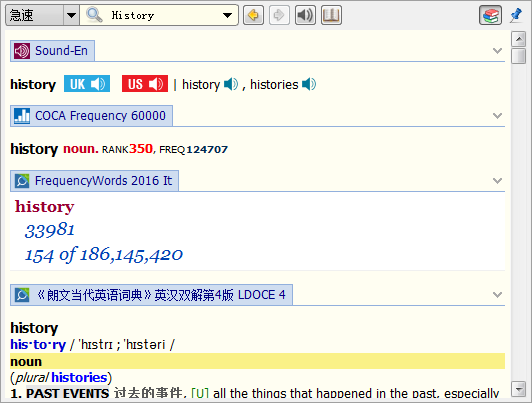Play audio next to 'history' word form

[x=231, y=84]
